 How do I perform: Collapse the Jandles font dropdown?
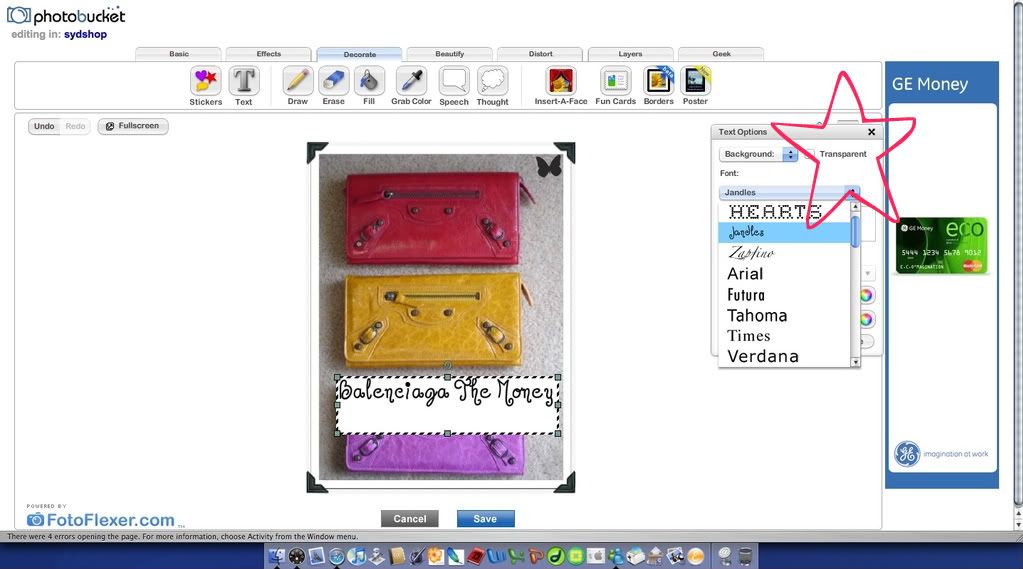(x=789, y=192)
